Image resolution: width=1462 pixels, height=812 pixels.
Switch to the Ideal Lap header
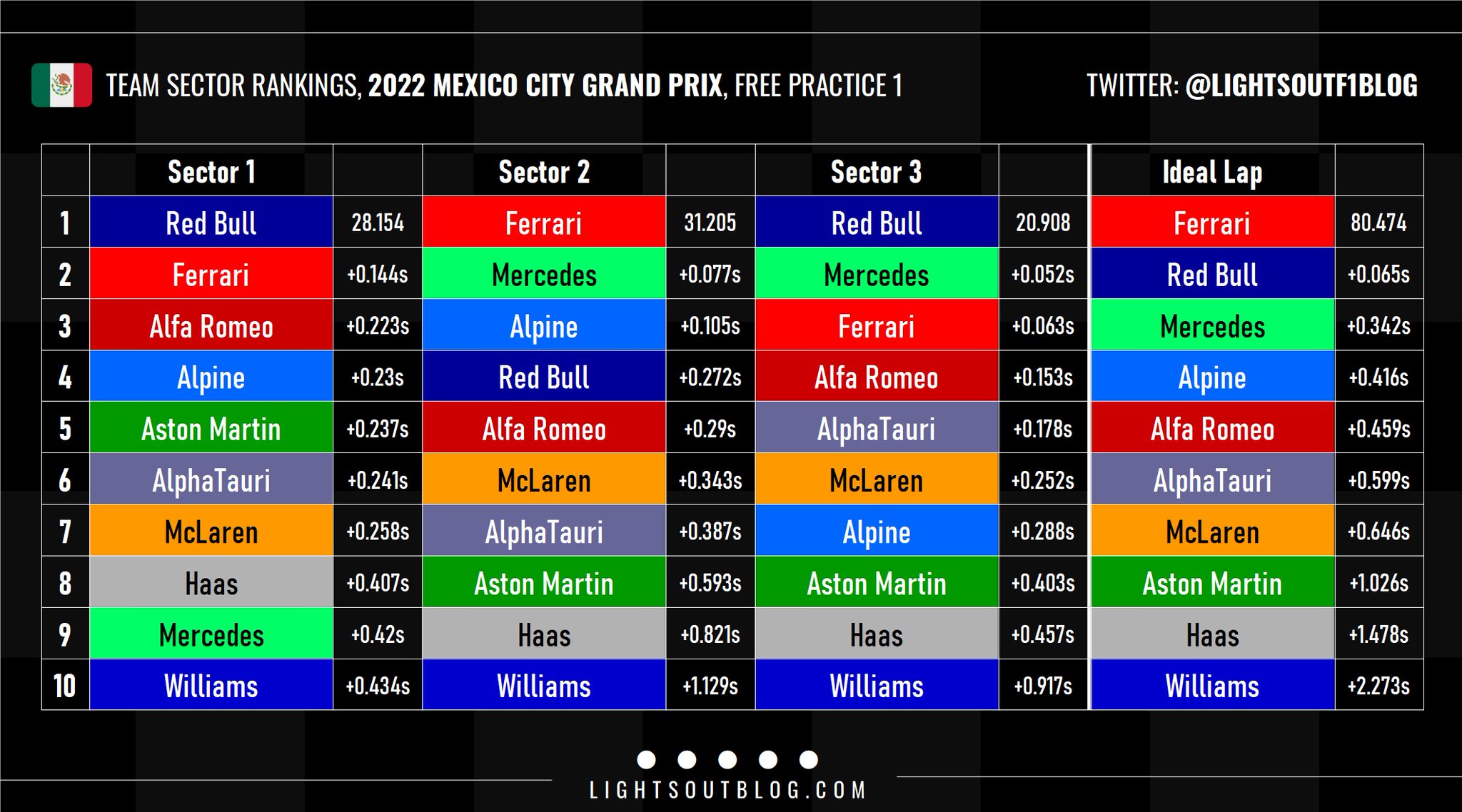(1212, 172)
